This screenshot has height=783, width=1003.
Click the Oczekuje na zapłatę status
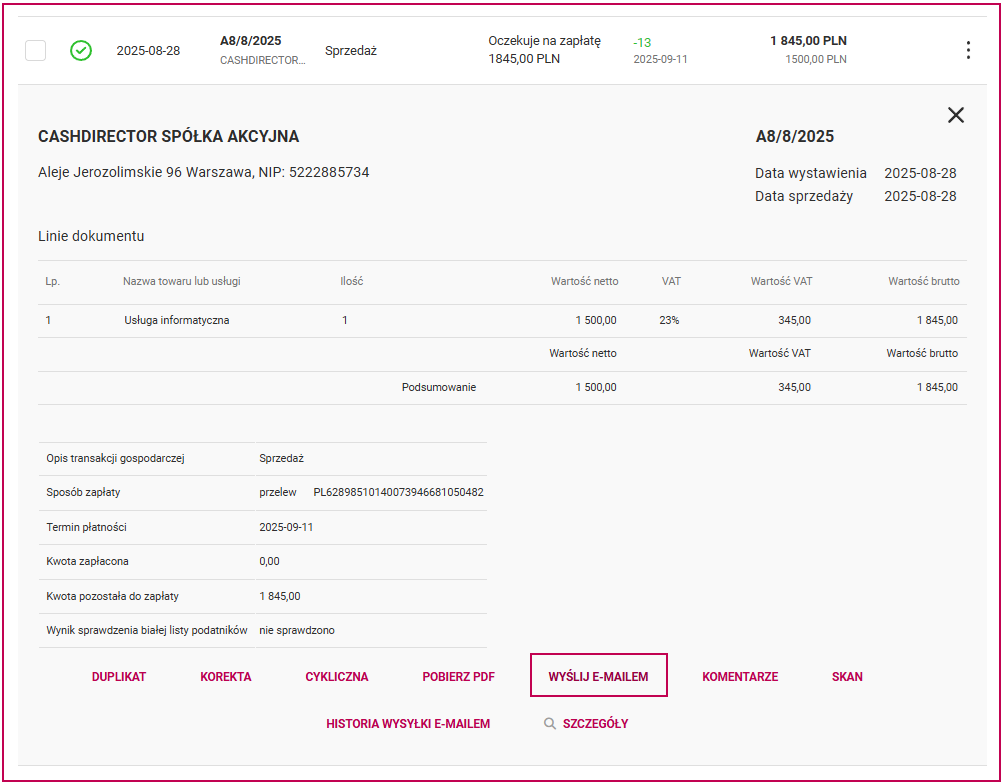point(544,41)
